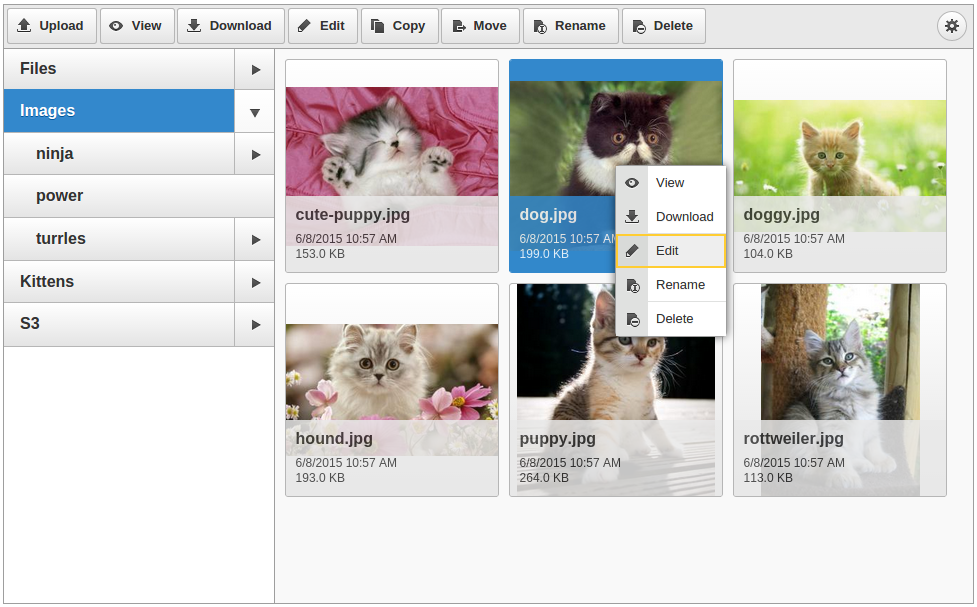The height and width of the screenshot is (607, 977).
Task: Click the download icon in context menu
Action: (x=632, y=216)
